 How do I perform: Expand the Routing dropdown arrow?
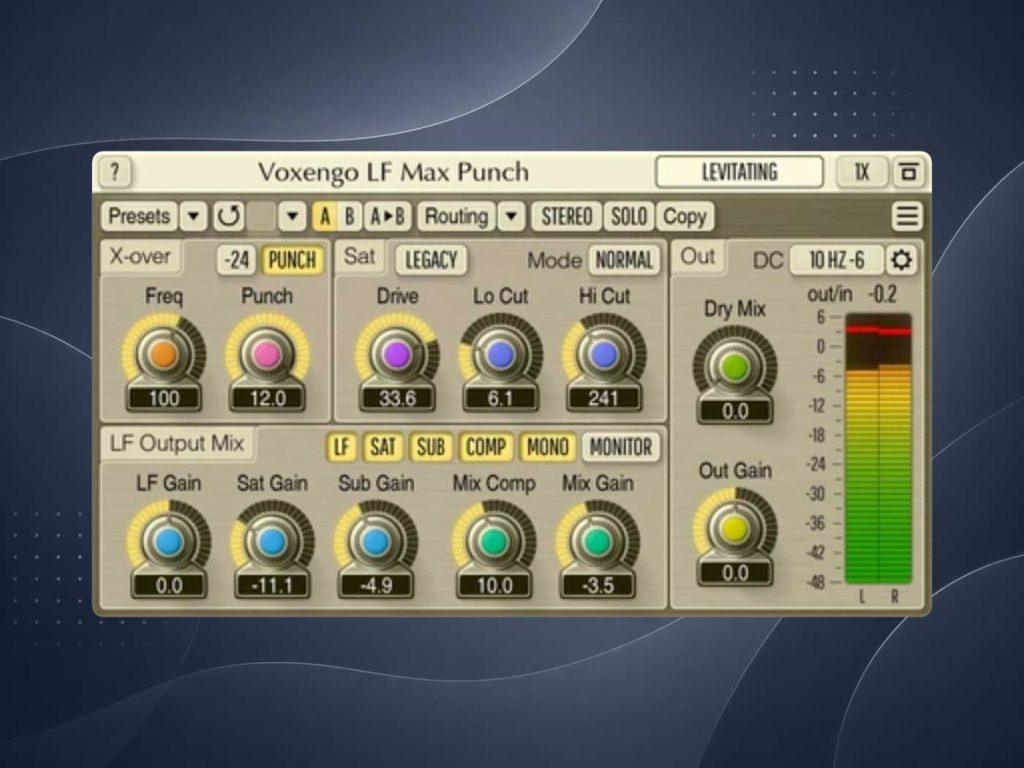coord(511,216)
